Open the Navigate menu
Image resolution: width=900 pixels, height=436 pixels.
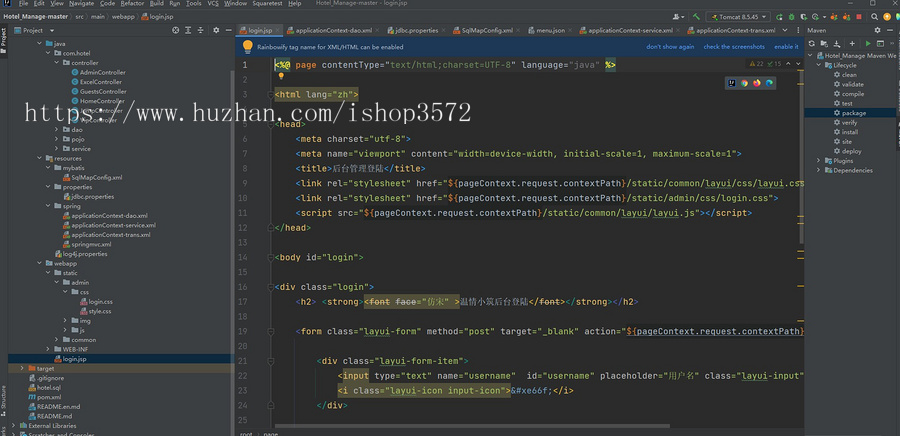[x=82, y=3]
